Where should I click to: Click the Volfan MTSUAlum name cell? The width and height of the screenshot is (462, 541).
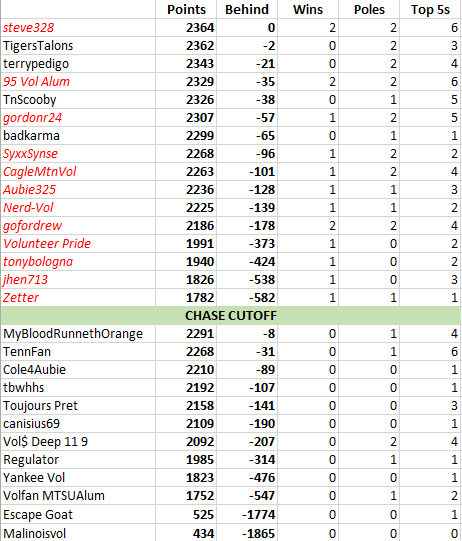click(78, 495)
